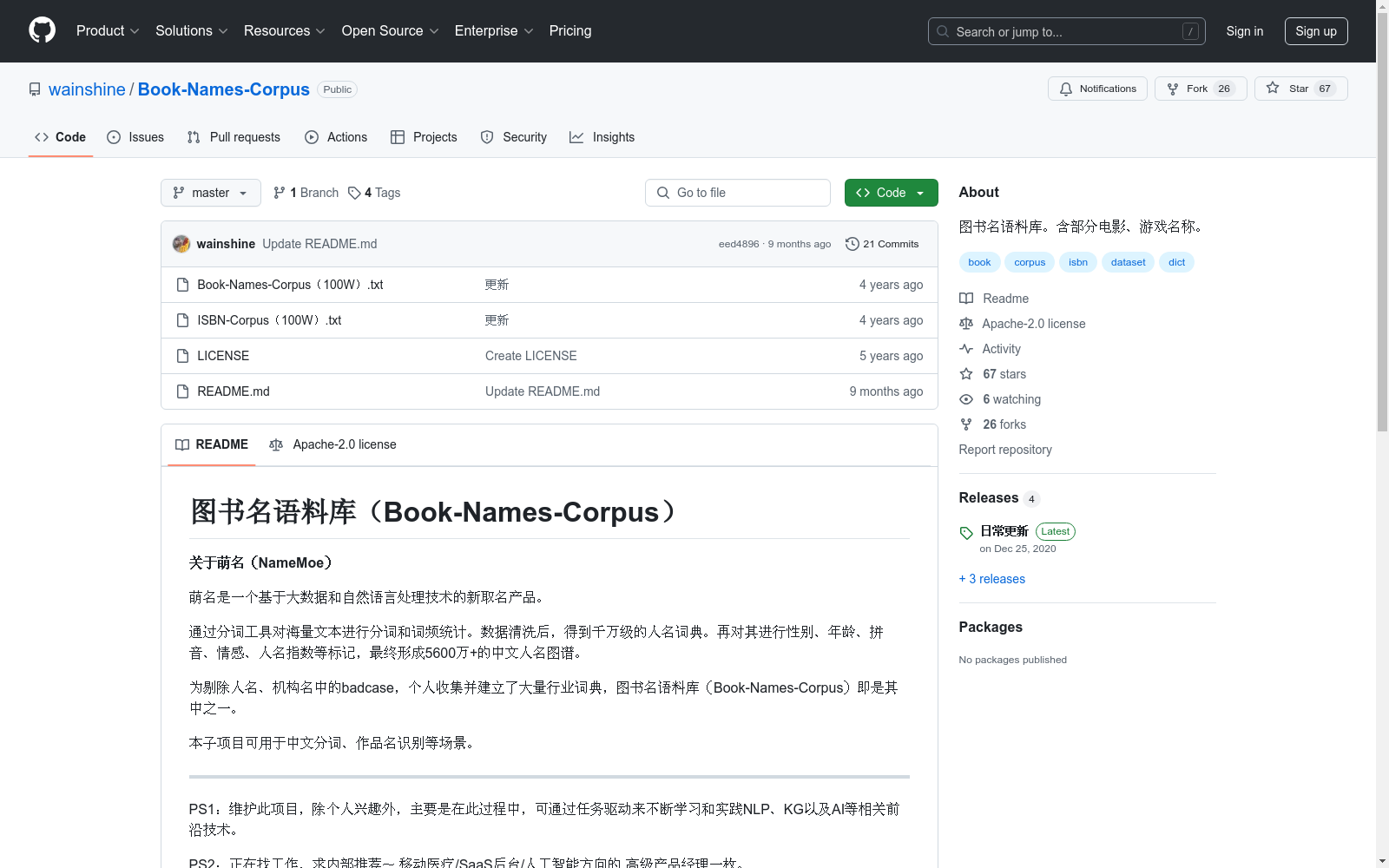Click the Sign up button
Screen dimensions: 1389x868
(1316, 31)
